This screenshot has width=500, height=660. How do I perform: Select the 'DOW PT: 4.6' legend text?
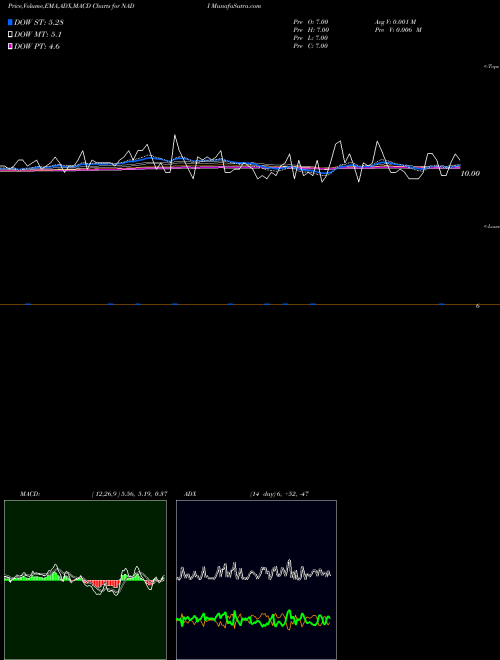click(37, 47)
